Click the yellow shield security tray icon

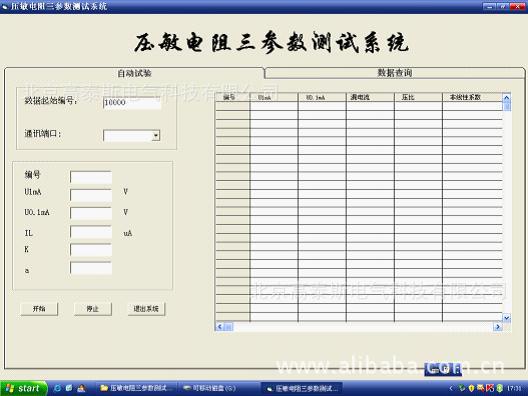click(x=471, y=389)
